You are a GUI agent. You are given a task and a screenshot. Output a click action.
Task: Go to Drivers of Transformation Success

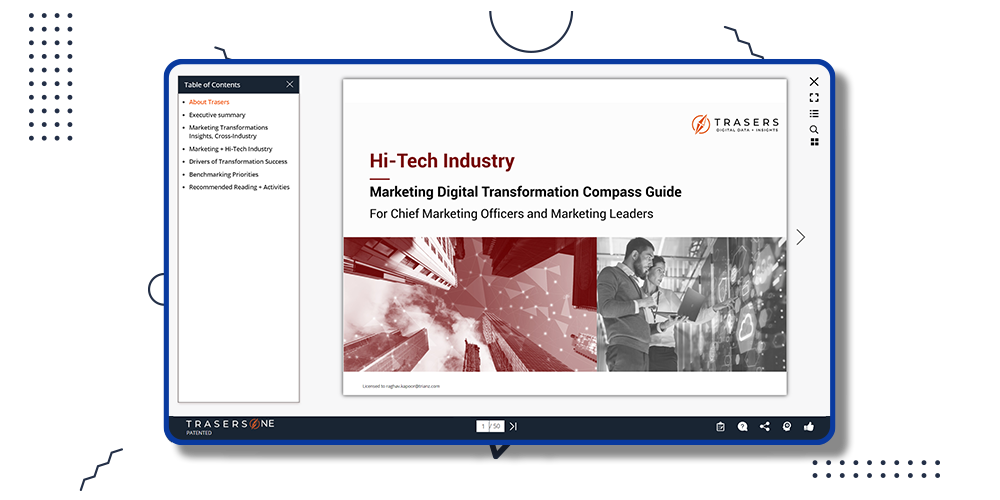coord(238,161)
